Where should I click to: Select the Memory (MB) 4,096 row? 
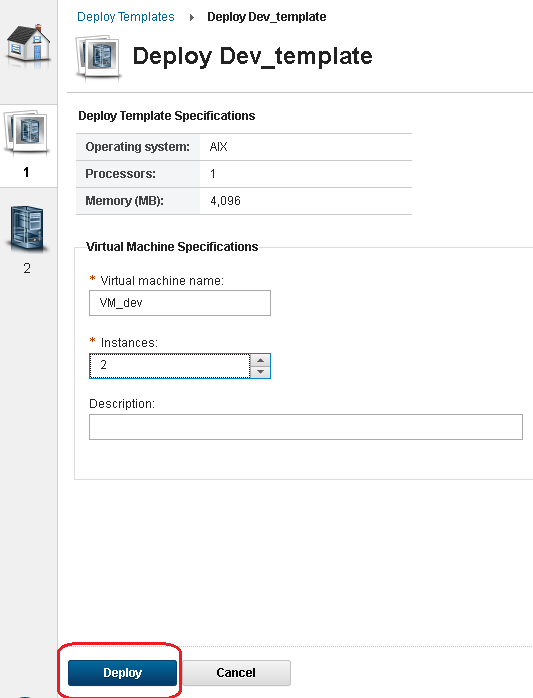pos(244,201)
